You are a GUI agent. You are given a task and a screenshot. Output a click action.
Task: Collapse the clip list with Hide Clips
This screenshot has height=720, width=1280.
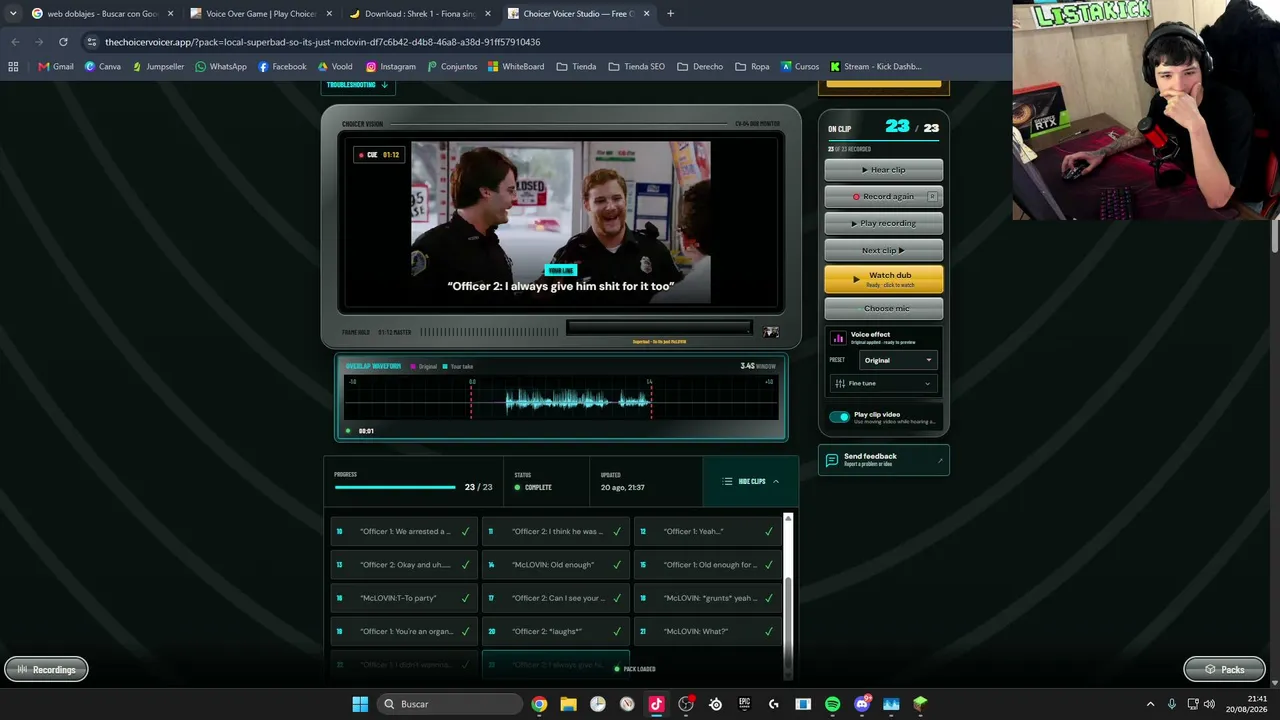(x=751, y=481)
